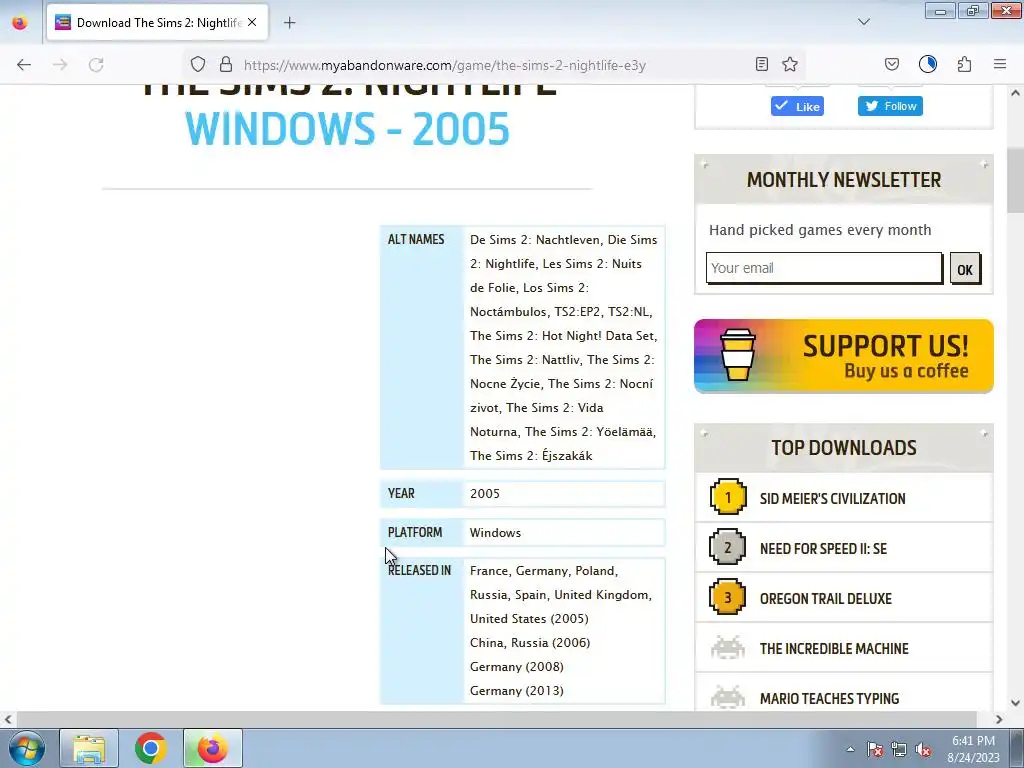The width and height of the screenshot is (1024, 768).
Task: Launch Google Chrome from taskbar
Action: (151, 748)
